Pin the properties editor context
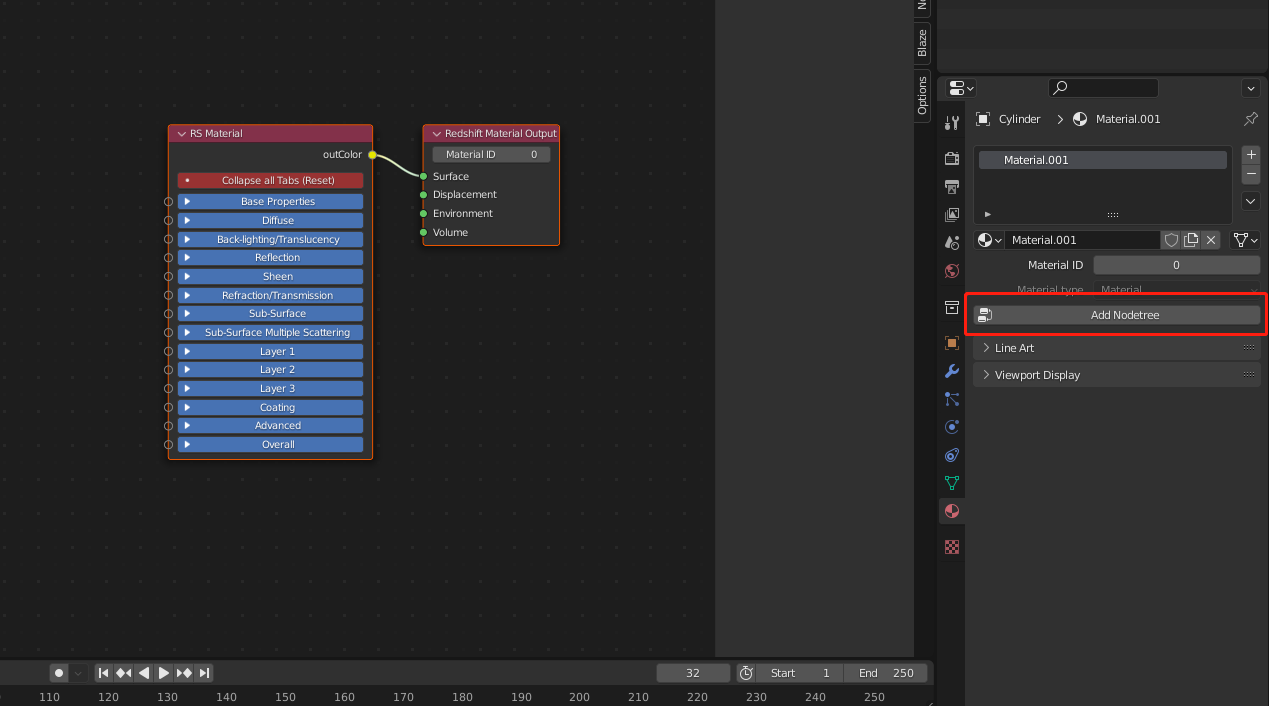 (x=1250, y=119)
